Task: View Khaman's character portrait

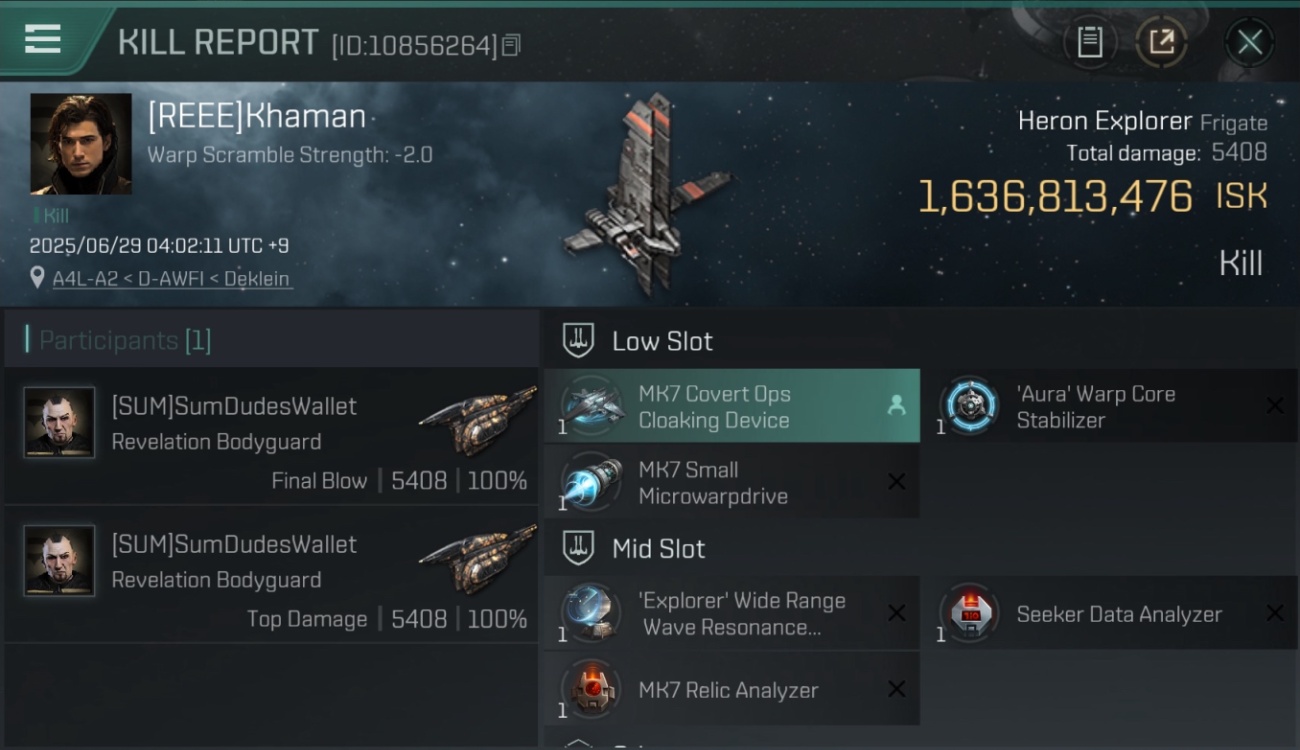Action: coord(80,143)
